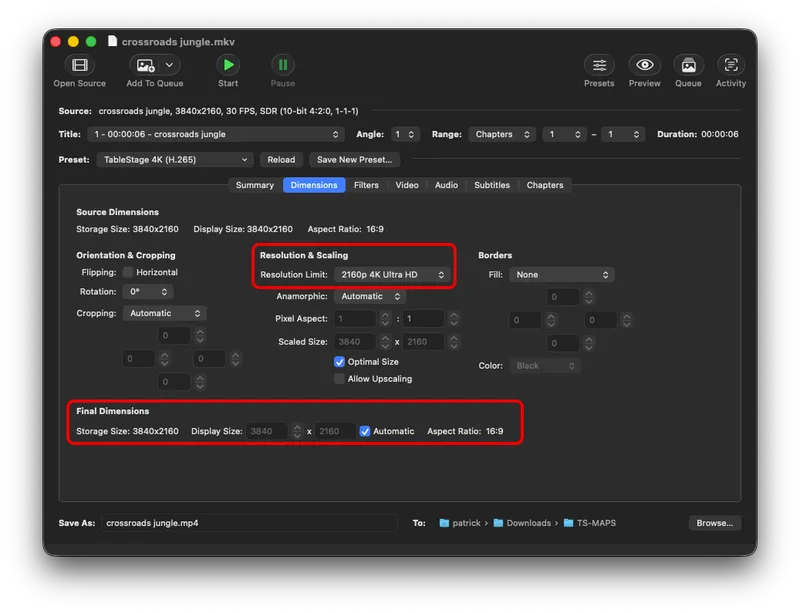
Task: Open the start chapter dropdown
Action: (x=565, y=134)
